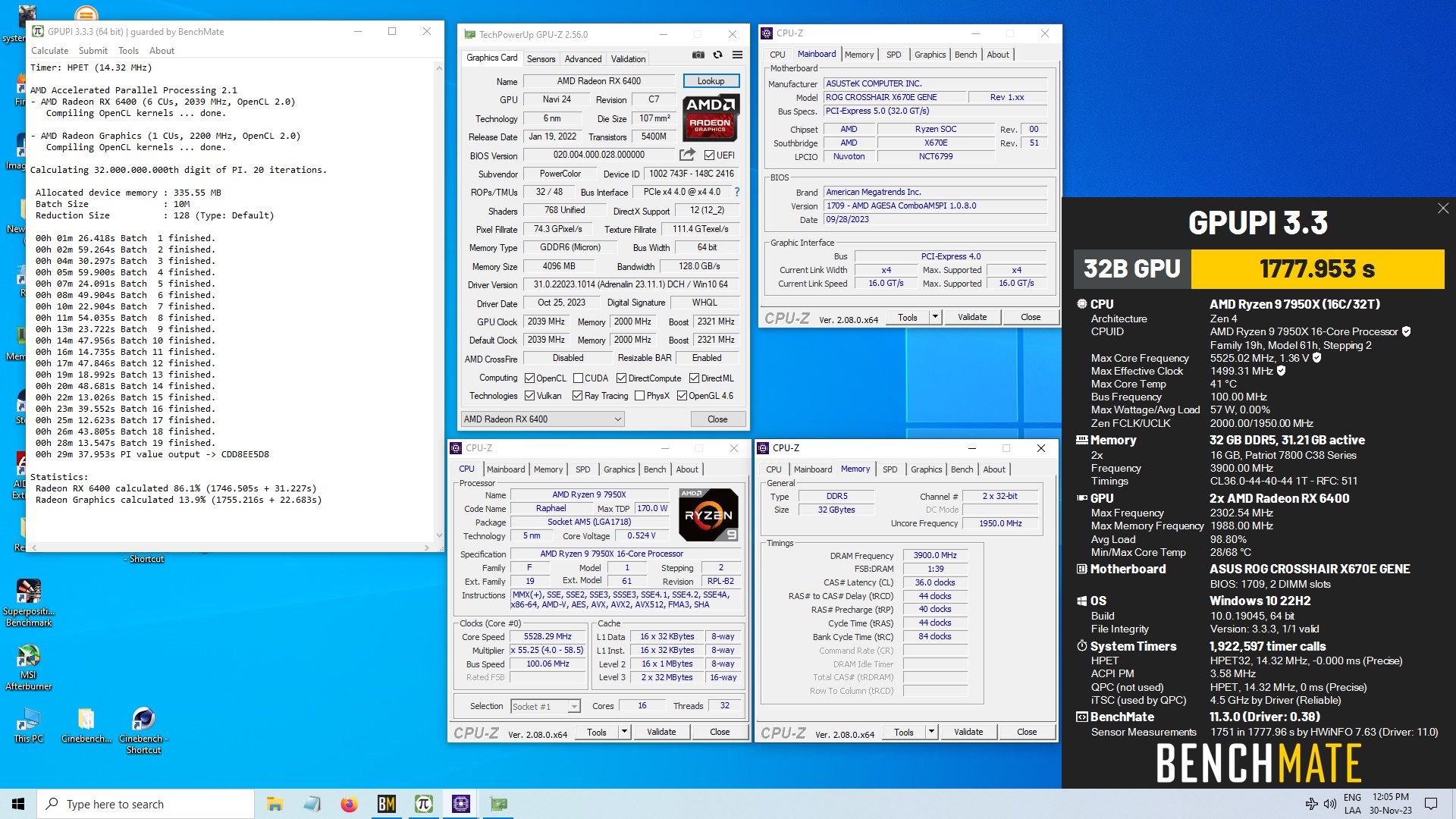Viewport: 1456px width, 819px height.
Task: Click the GPUPI vertical scrollbar
Action: pos(438,301)
